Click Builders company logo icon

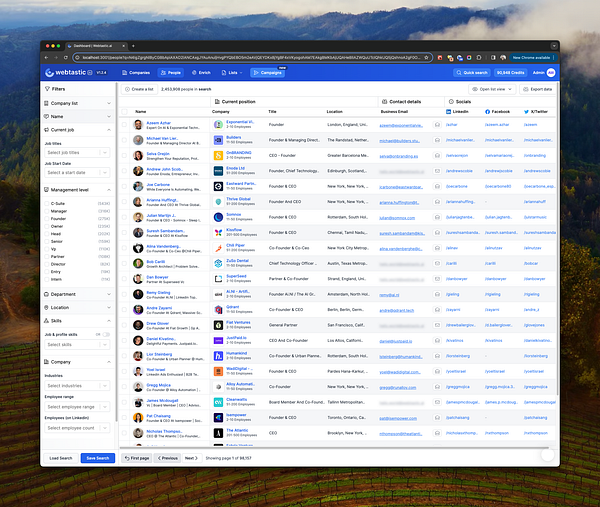[218, 140]
